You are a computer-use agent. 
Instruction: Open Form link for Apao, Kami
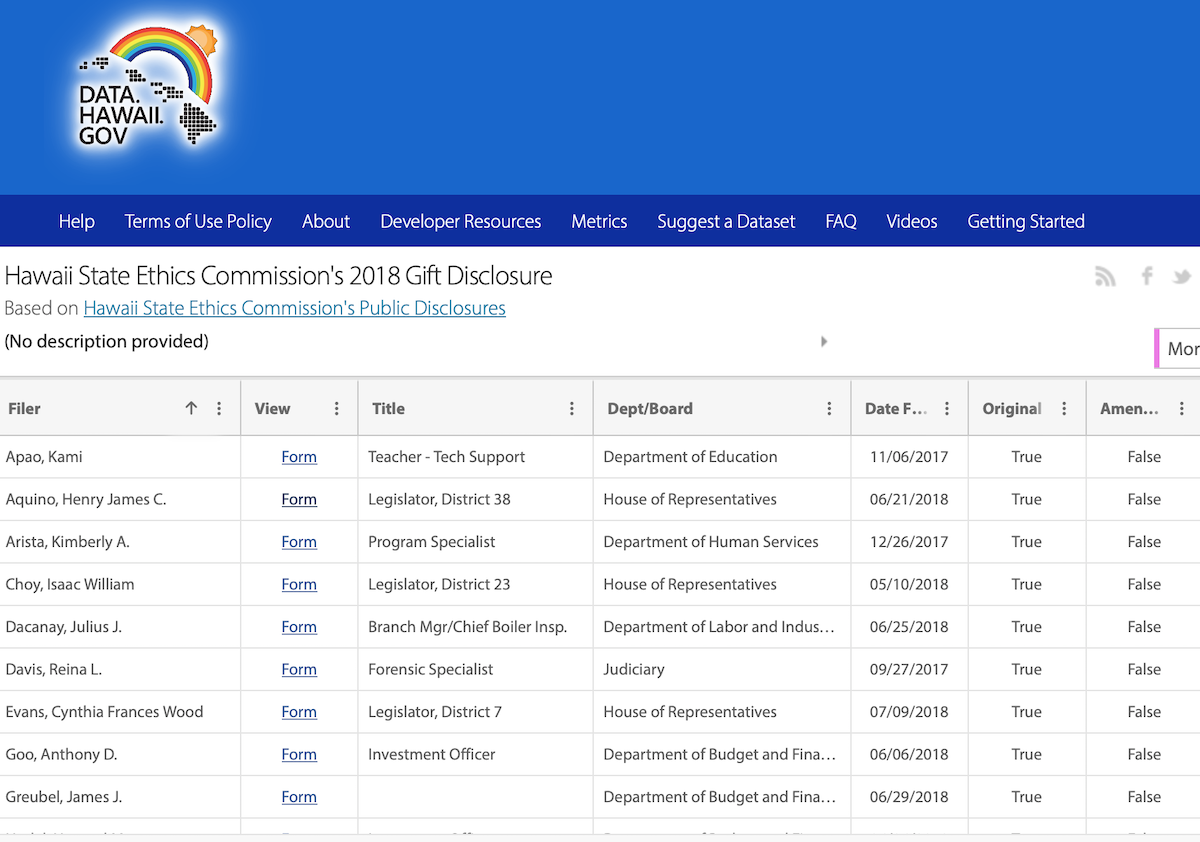tap(299, 457)
